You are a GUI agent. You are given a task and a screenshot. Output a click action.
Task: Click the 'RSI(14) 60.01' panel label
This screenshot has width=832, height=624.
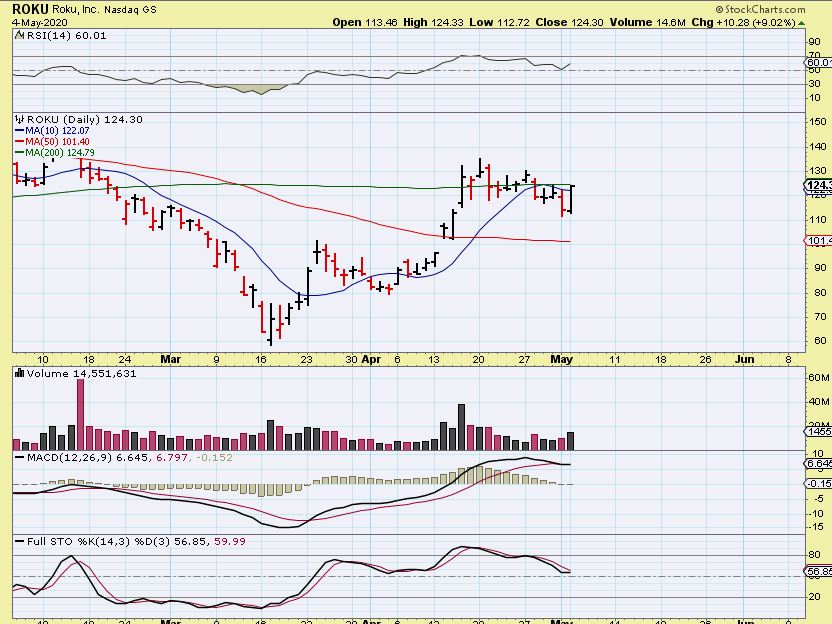point(66,36)
